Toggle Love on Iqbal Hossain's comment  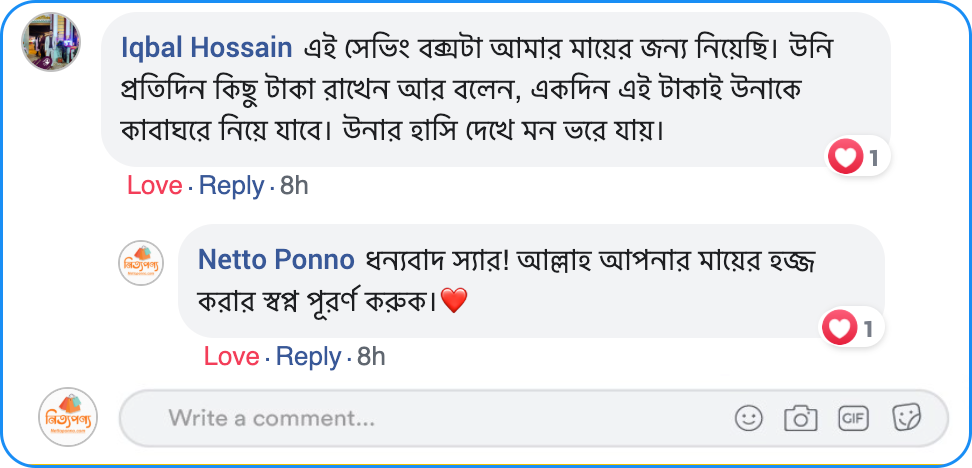click(x=154, y=186)
